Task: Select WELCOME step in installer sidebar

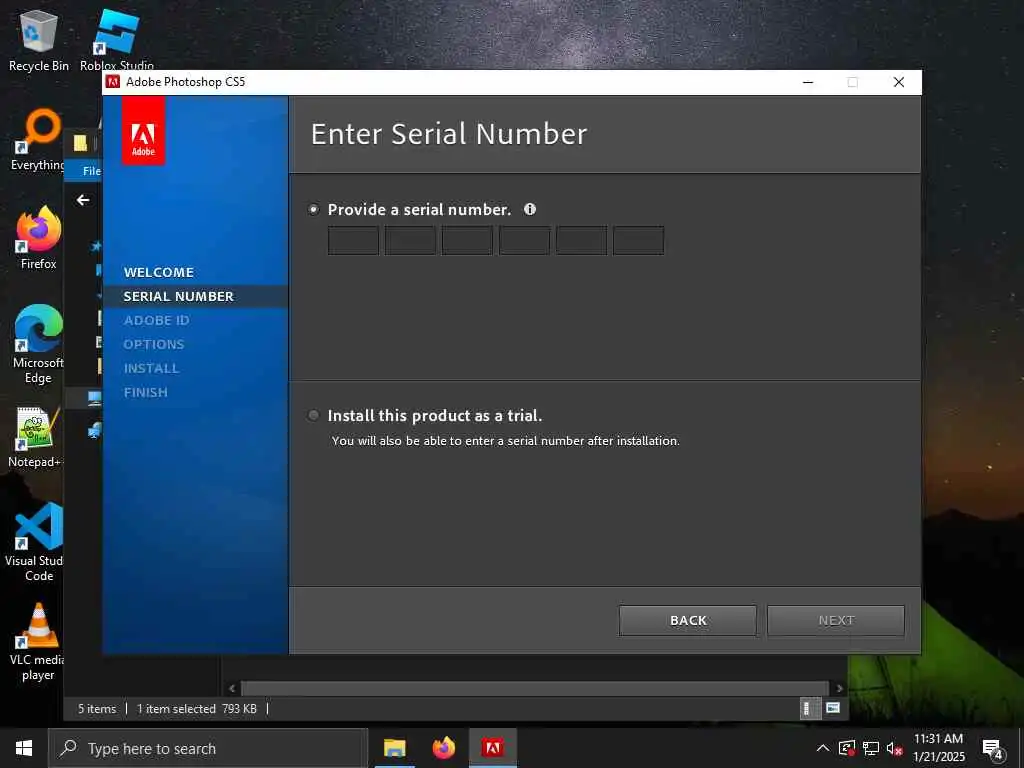Action: coord(159,272)
